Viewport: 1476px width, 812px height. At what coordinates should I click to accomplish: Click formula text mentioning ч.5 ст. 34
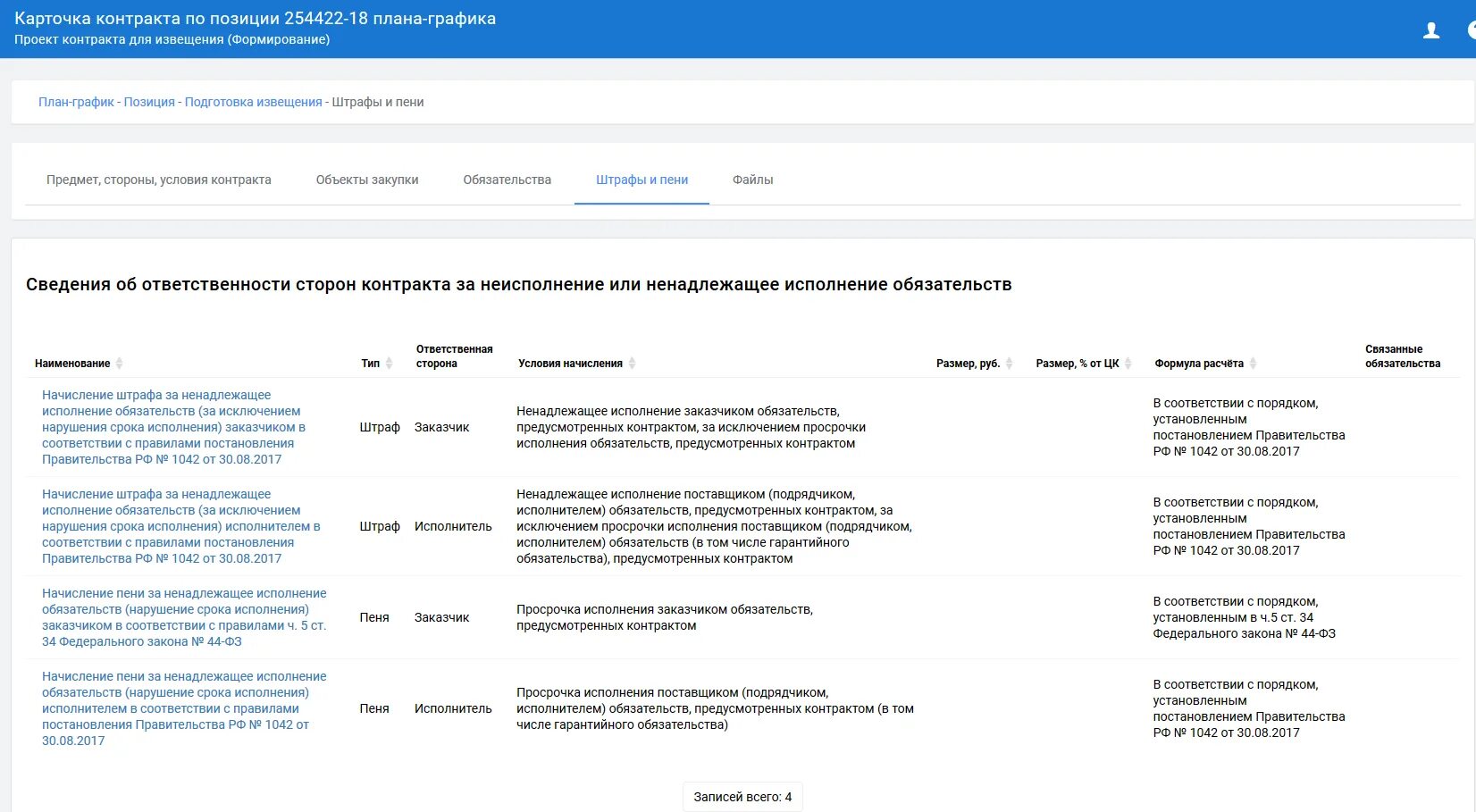tap(1244, 617)
